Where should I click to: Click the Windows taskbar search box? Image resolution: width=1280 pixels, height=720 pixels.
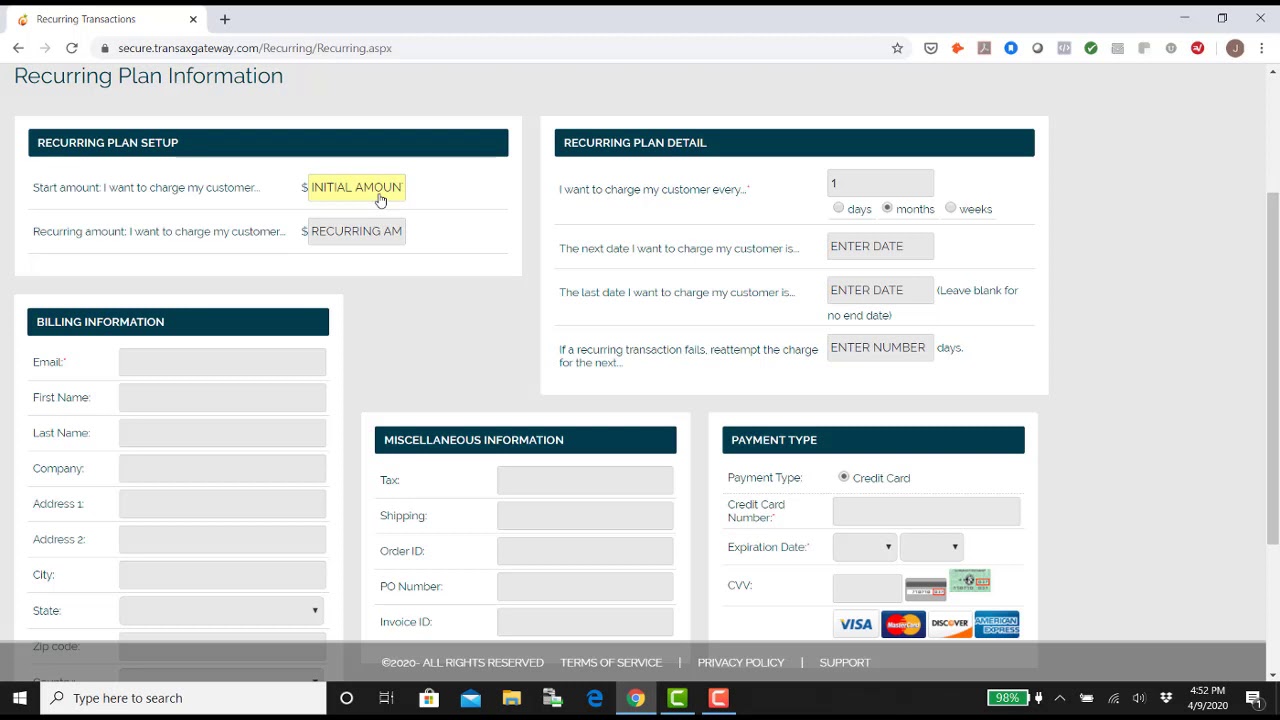184,698
